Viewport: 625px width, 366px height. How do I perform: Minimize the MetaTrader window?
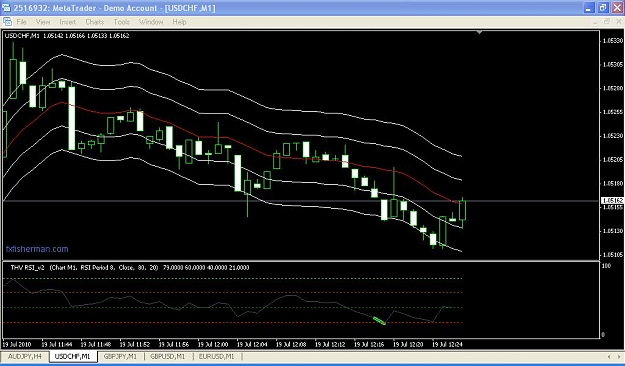point(589,8)
